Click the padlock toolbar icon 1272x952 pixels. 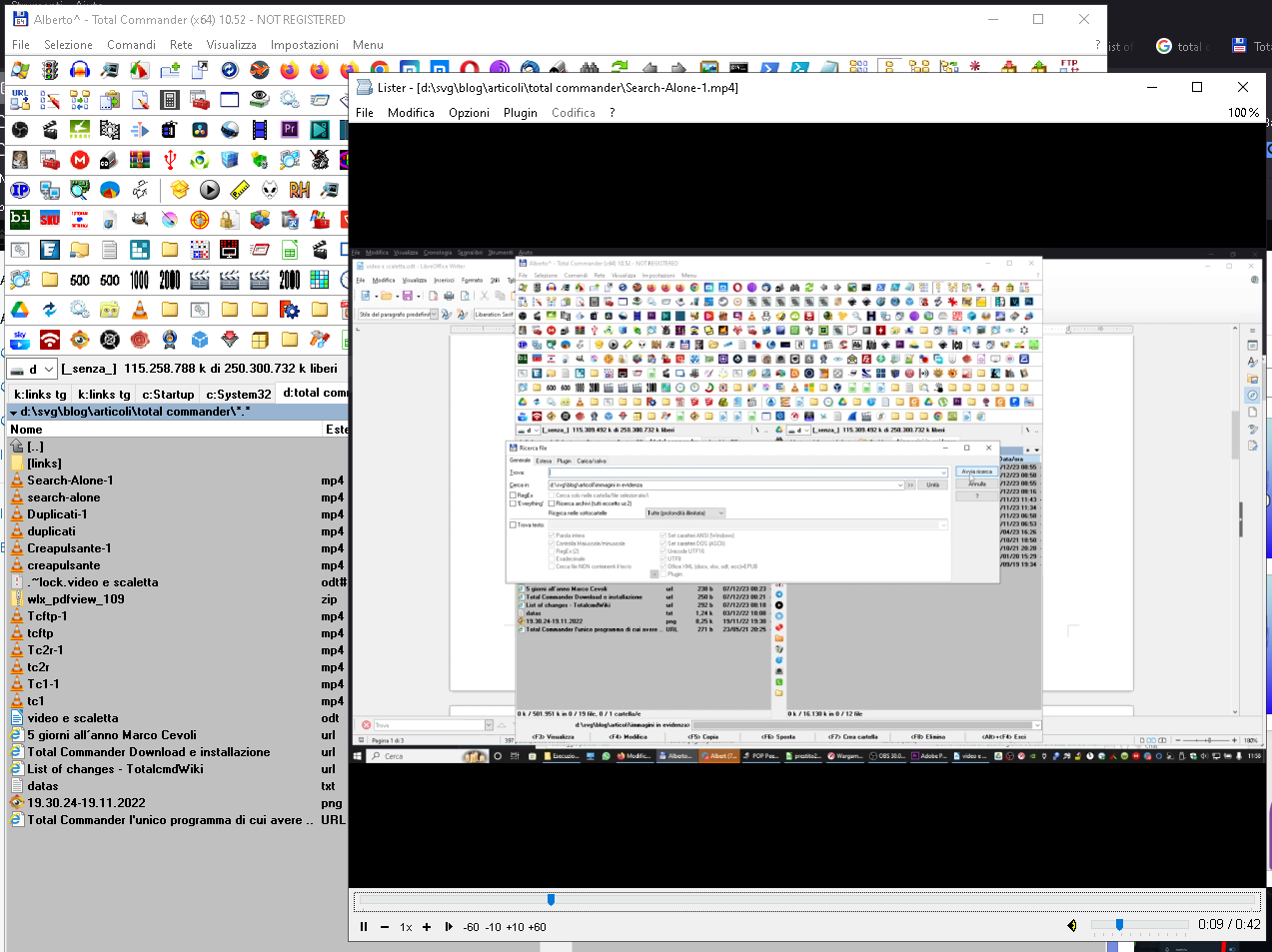(230, 220)
